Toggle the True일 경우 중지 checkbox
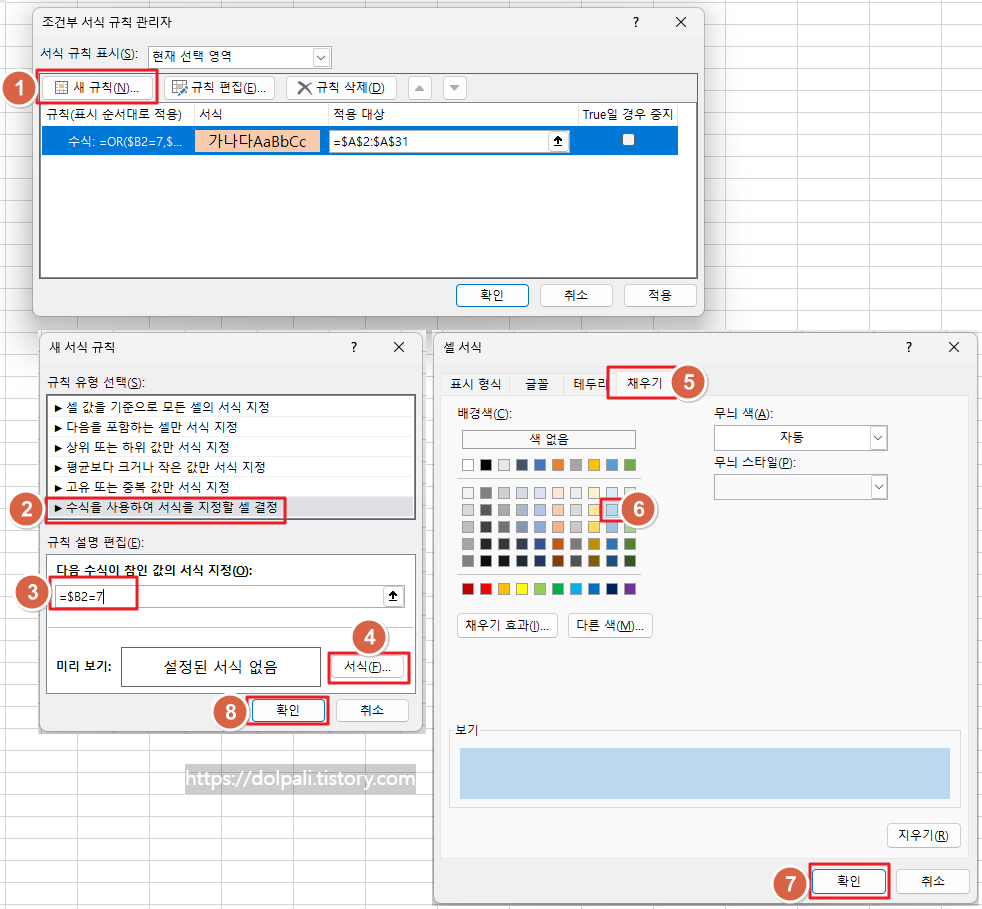Viewport: 982px width, 909px height. click(628, 140)
